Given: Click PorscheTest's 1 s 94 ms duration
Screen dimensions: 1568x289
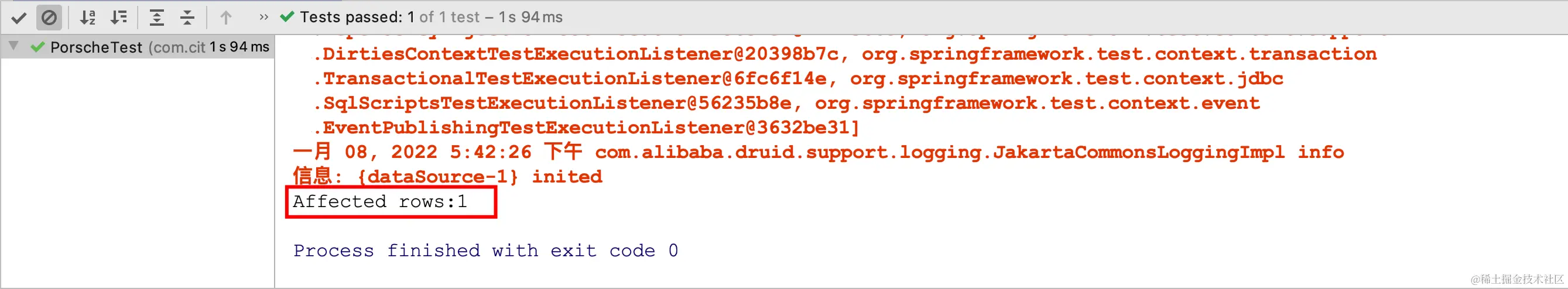Looking at the screenshot, I should pyautogui.click(x=239, y=47).
